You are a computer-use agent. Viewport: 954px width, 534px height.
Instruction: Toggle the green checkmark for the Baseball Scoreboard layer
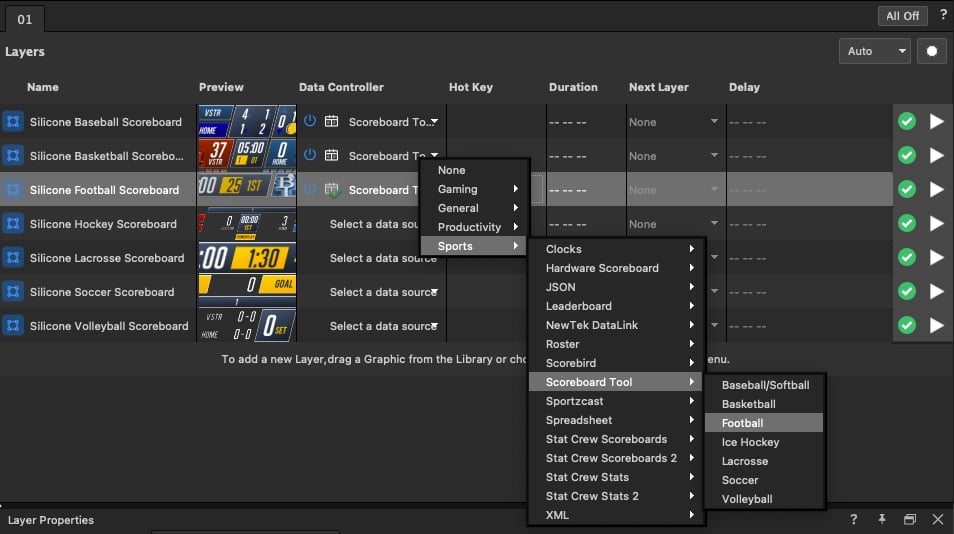(907, 121)
